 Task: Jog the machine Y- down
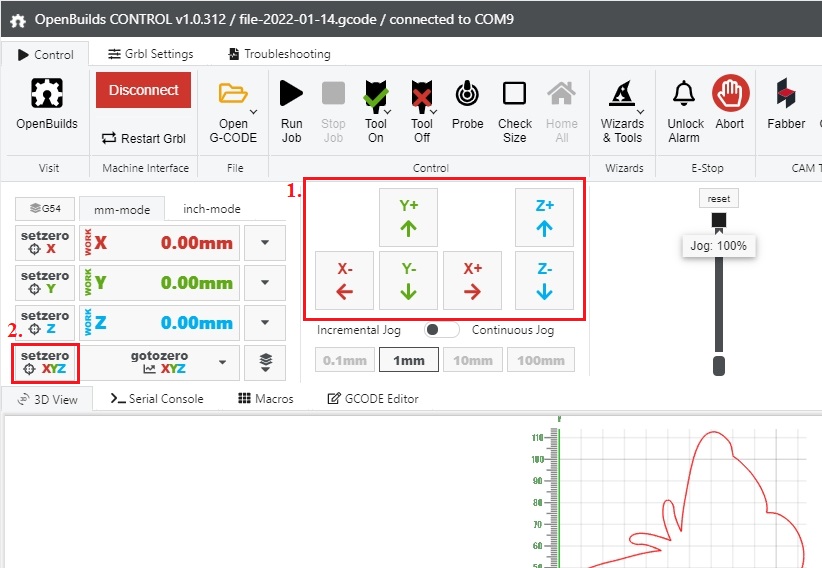point(408,281)
